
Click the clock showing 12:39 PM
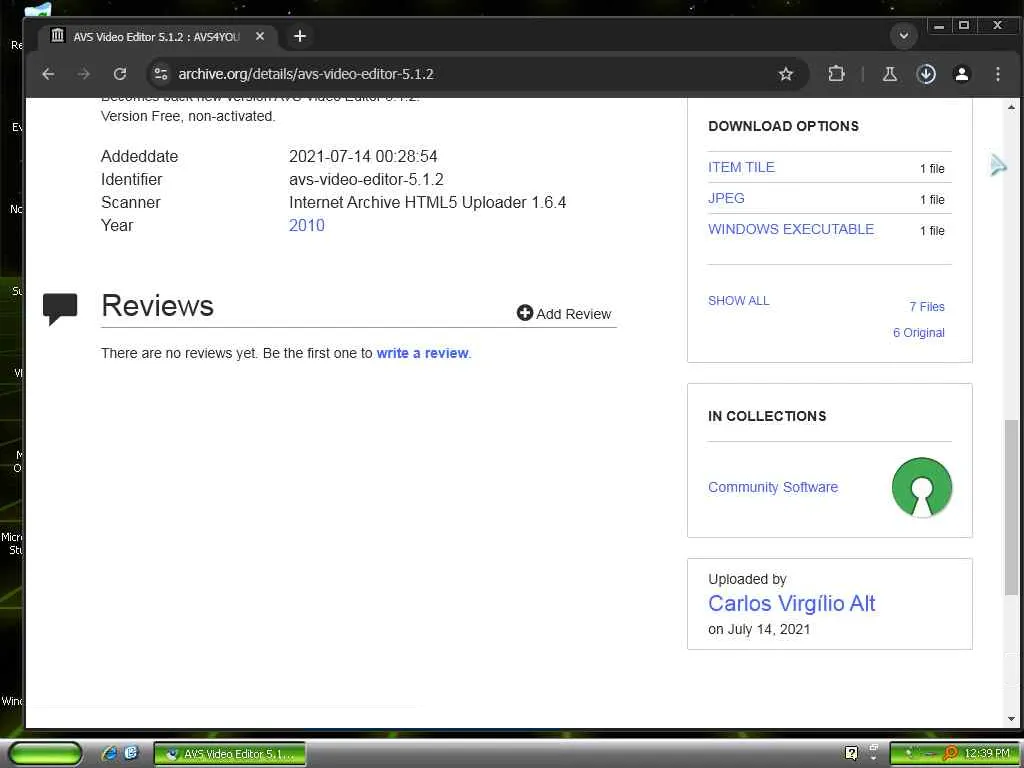[986, 753]
